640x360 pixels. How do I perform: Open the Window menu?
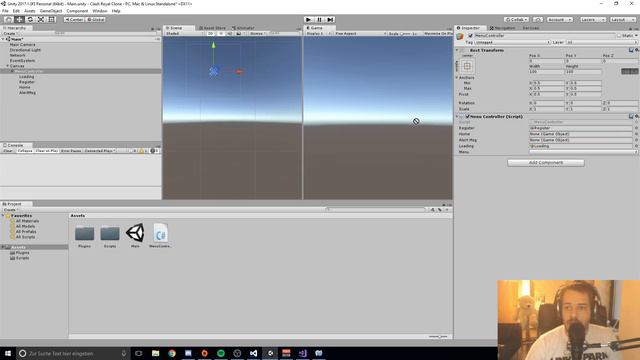100,11
